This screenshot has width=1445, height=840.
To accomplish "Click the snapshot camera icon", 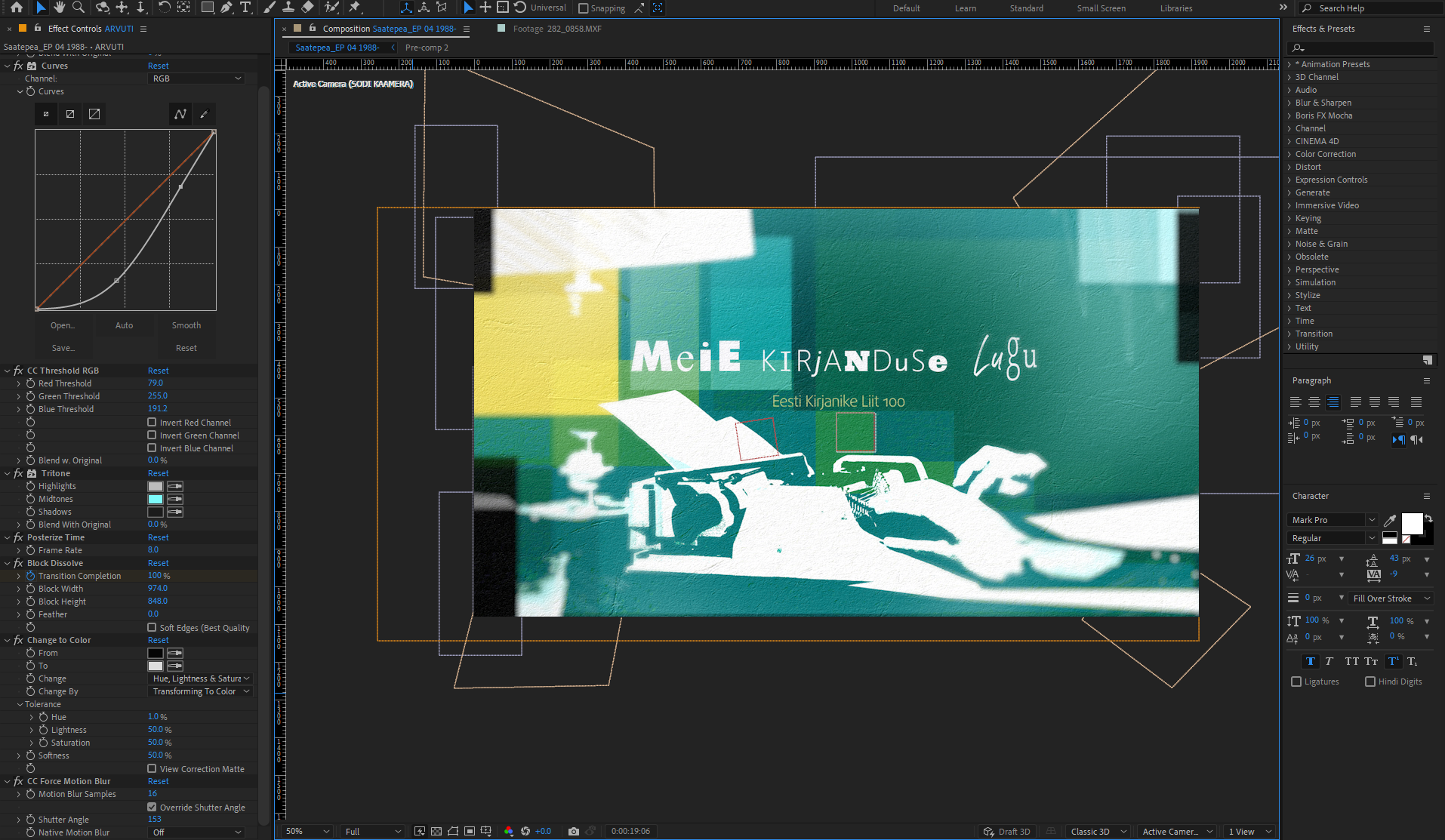I will pyautogui.click(x=574, y=831).
